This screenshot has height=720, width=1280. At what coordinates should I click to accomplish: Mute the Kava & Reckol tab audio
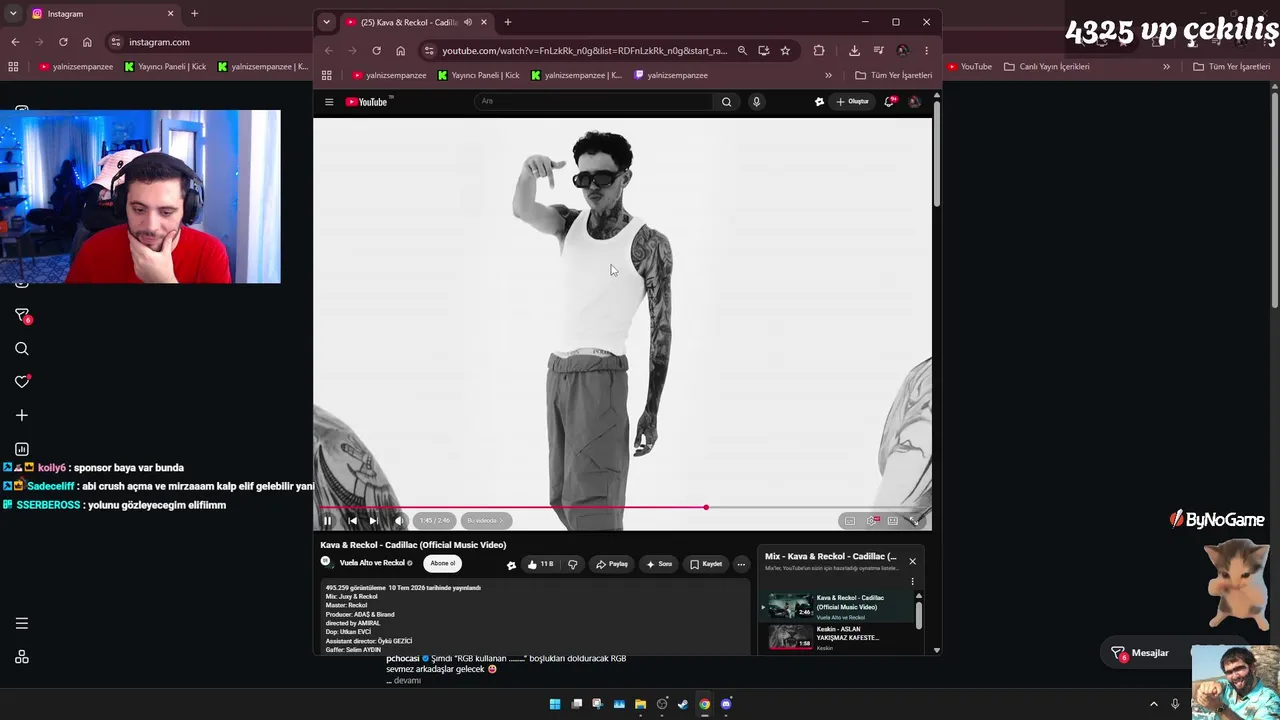click(x=468, y=22)
